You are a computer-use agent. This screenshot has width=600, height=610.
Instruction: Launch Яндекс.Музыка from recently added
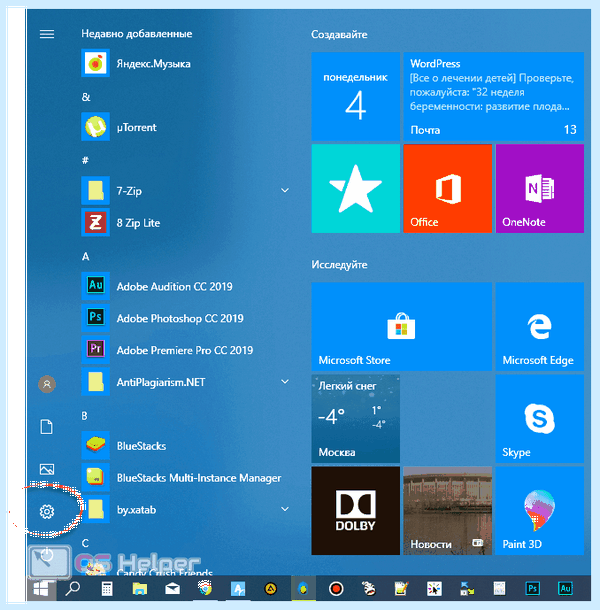coord(186,63)
